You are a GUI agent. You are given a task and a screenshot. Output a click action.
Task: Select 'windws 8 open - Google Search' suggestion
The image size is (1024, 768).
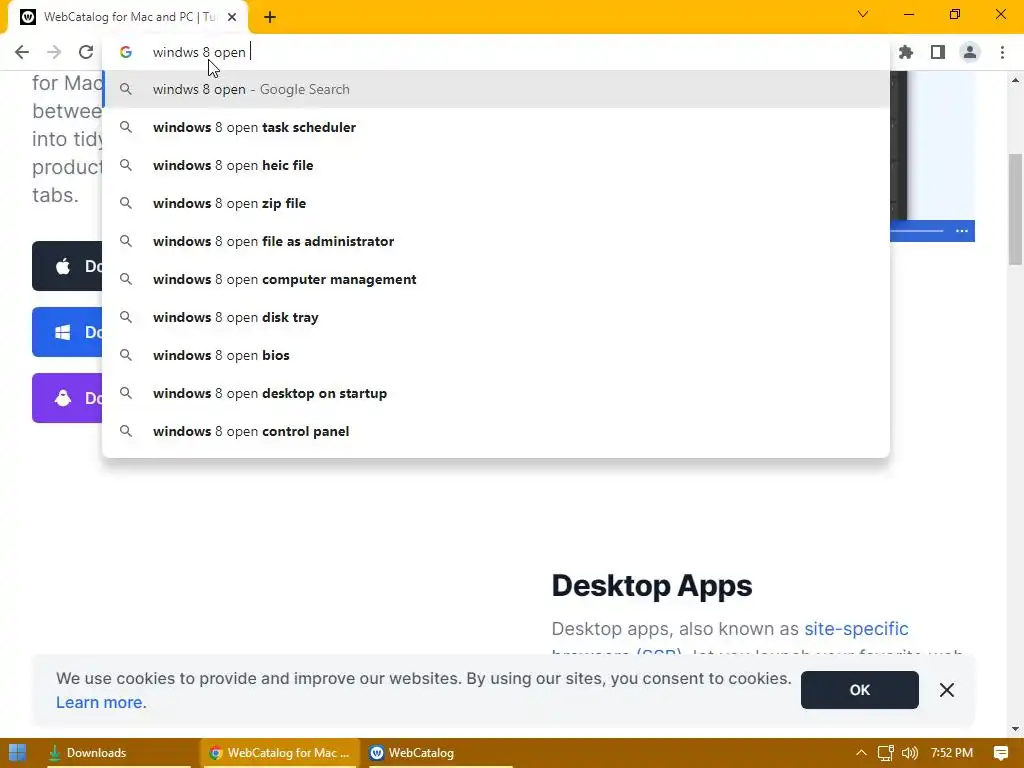(496, 89)
